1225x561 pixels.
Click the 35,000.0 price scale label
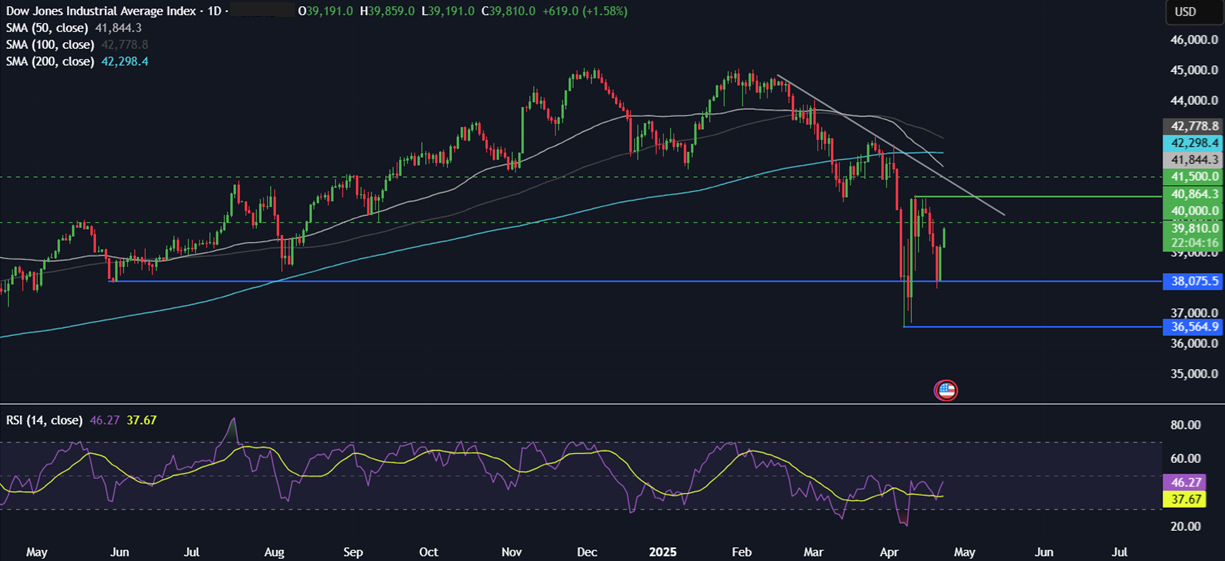(x=1193, y=375)
